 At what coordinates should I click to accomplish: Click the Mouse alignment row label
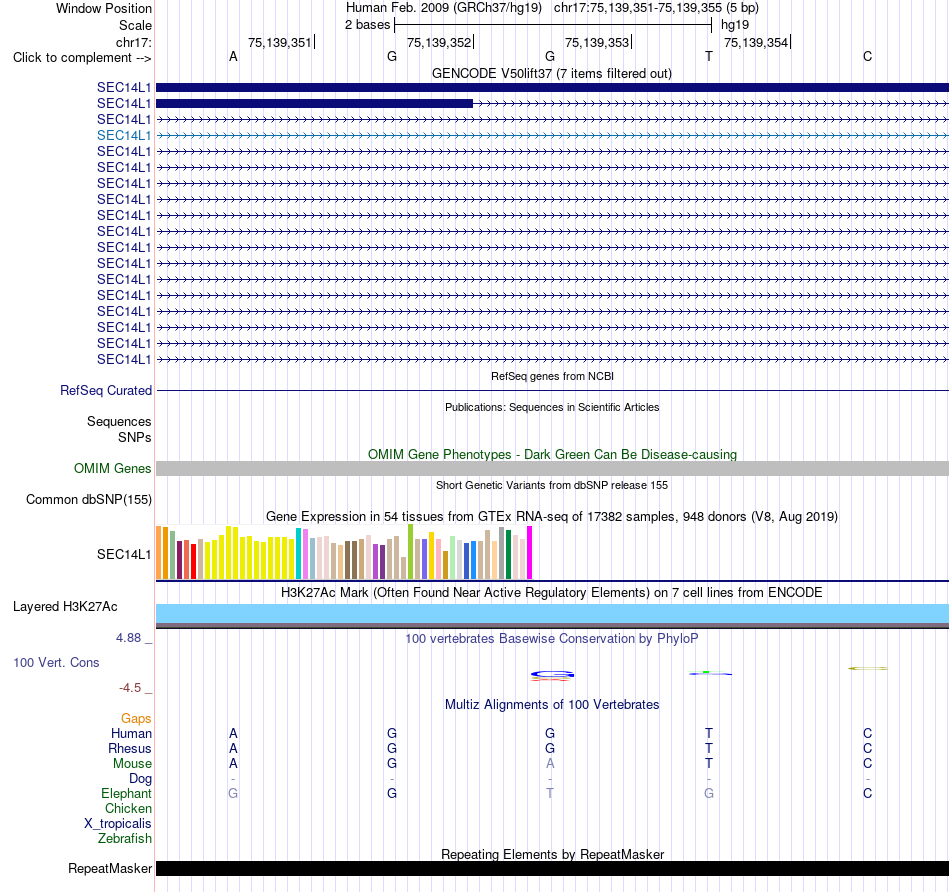[132, 764]
